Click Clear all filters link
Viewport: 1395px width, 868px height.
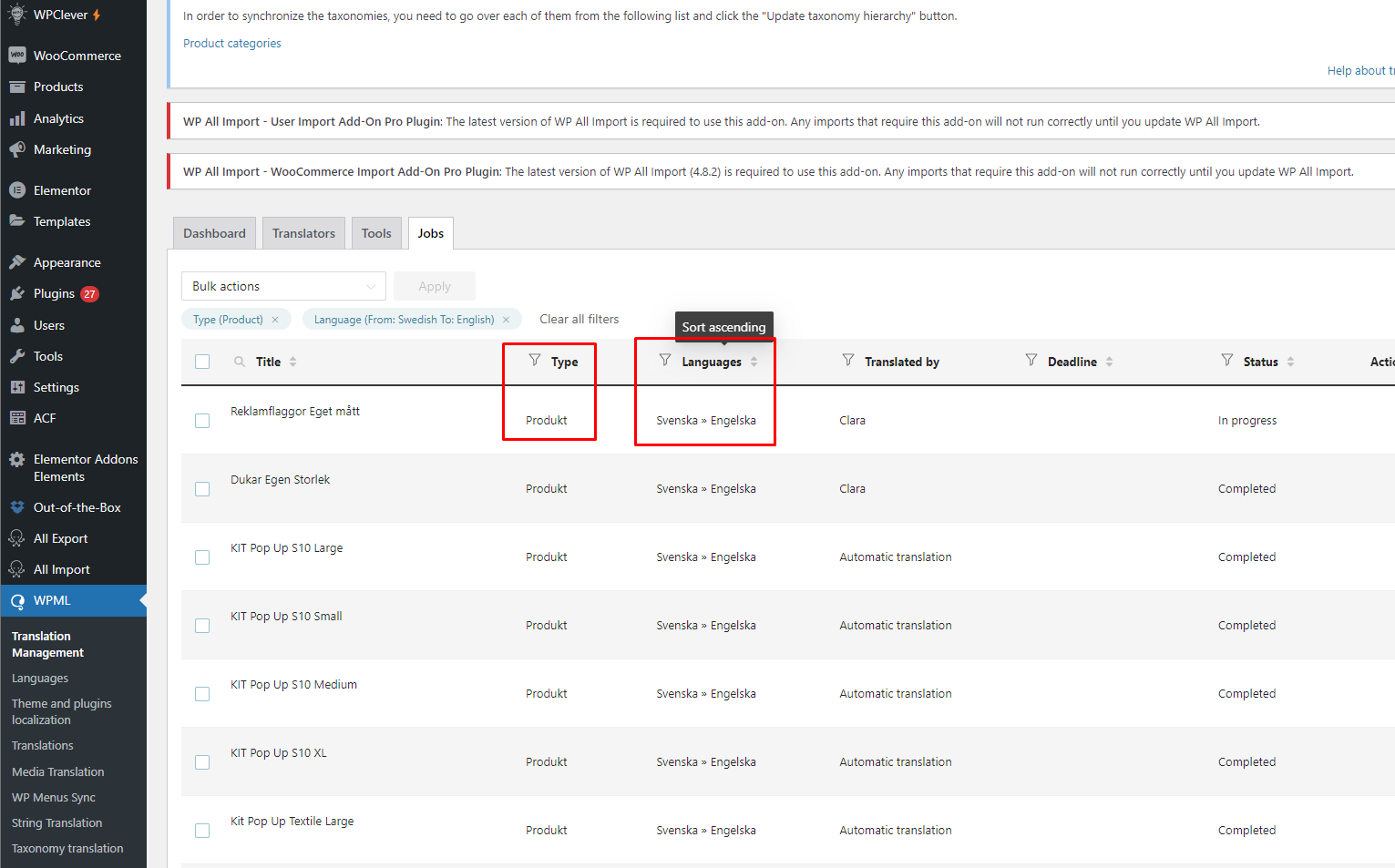[x=580, y=319]
